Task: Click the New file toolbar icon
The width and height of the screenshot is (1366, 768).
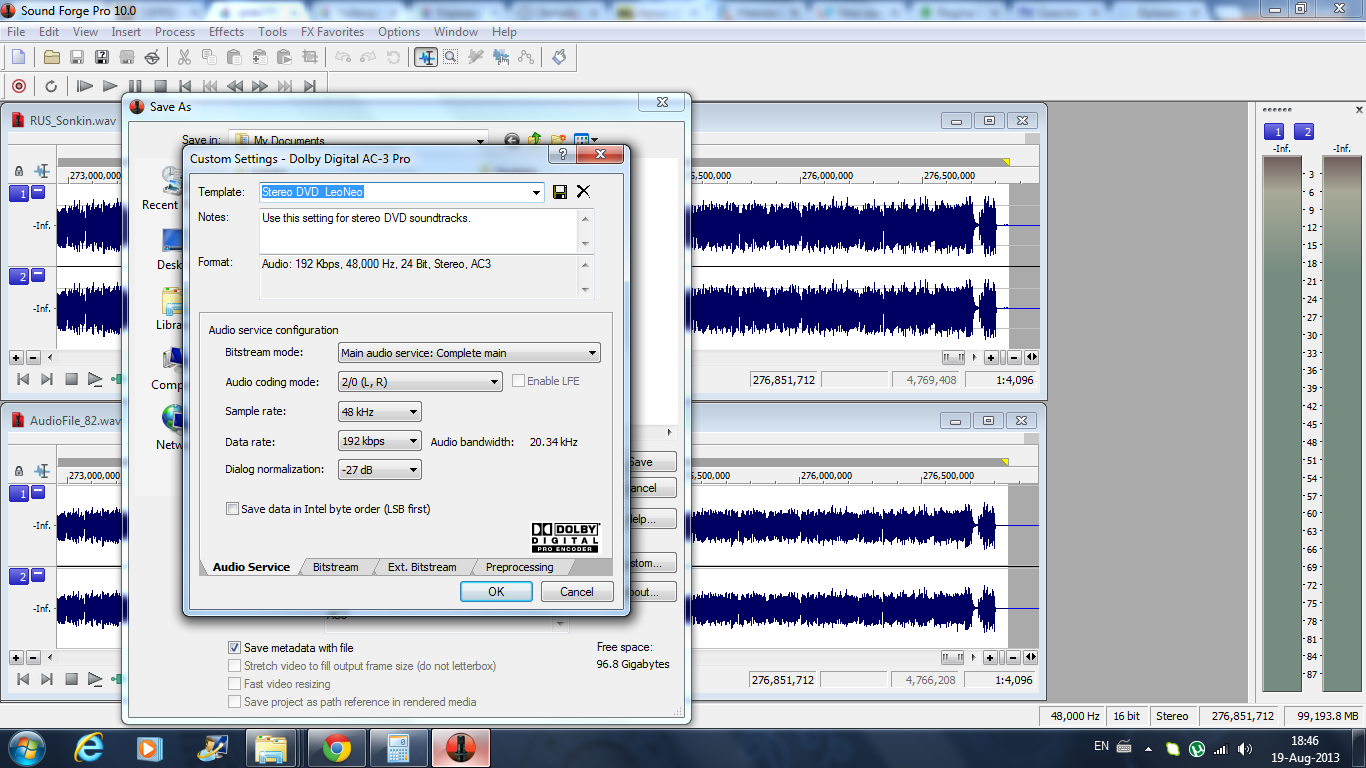Action: pos(18,57)
